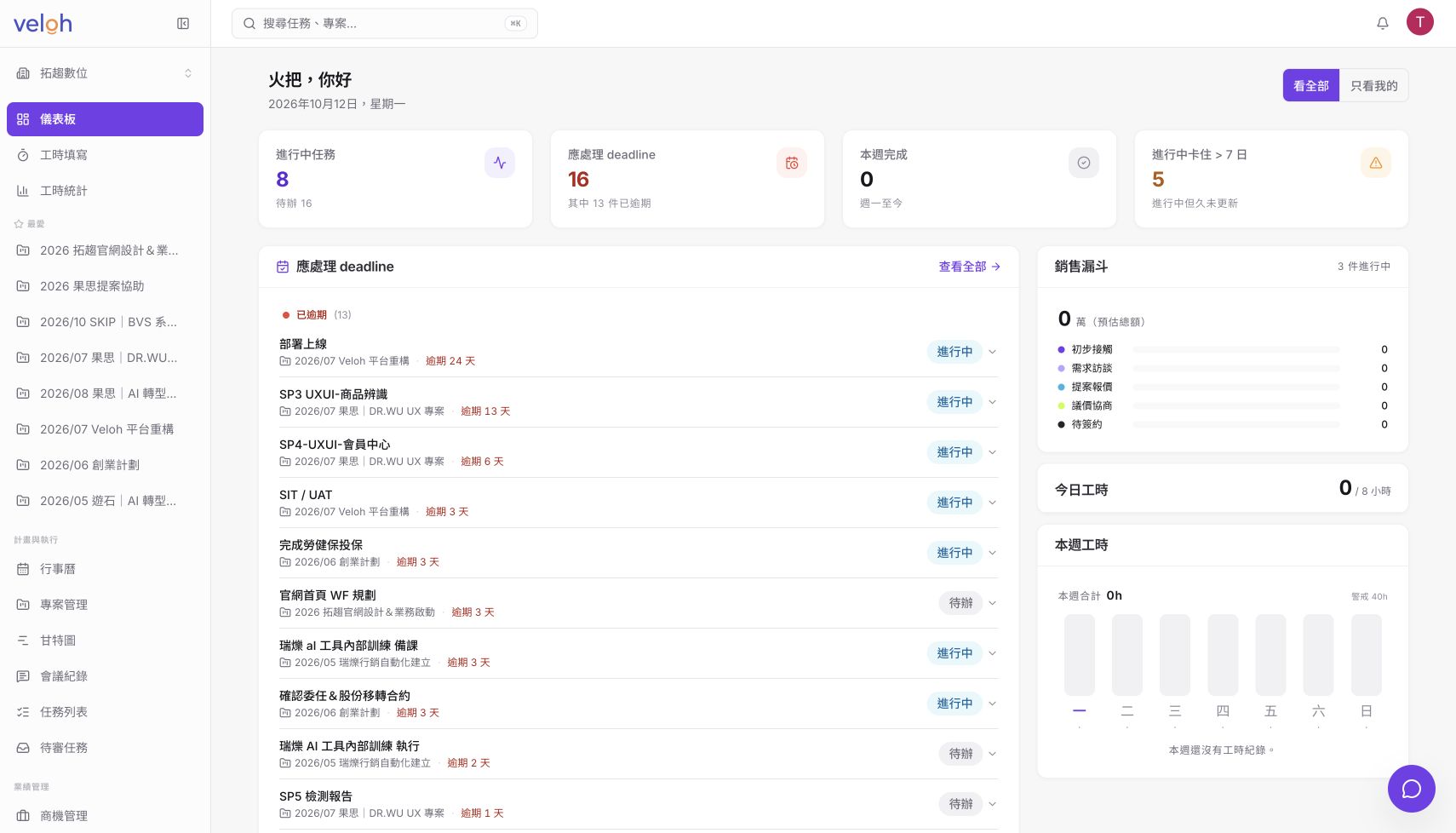Click the 初步接觸 funnel progress bar
This screenshot has height=833, width=1456.
click(x=1236, y=349)
